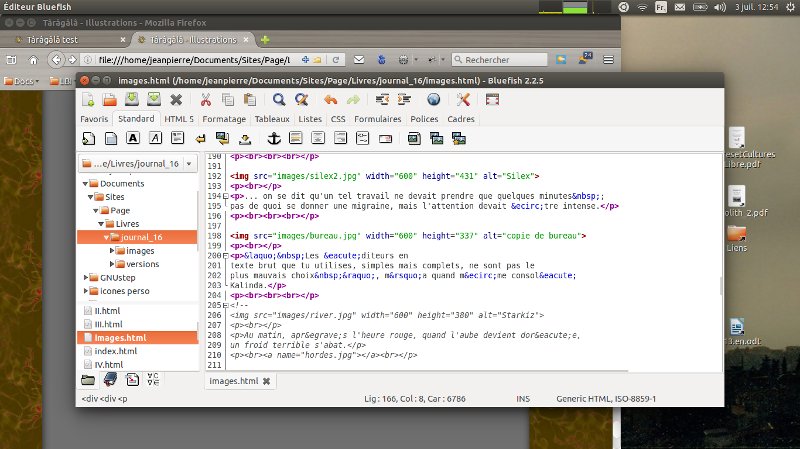Click the Quickstart icon in Standard toolbar

point(88,138)
